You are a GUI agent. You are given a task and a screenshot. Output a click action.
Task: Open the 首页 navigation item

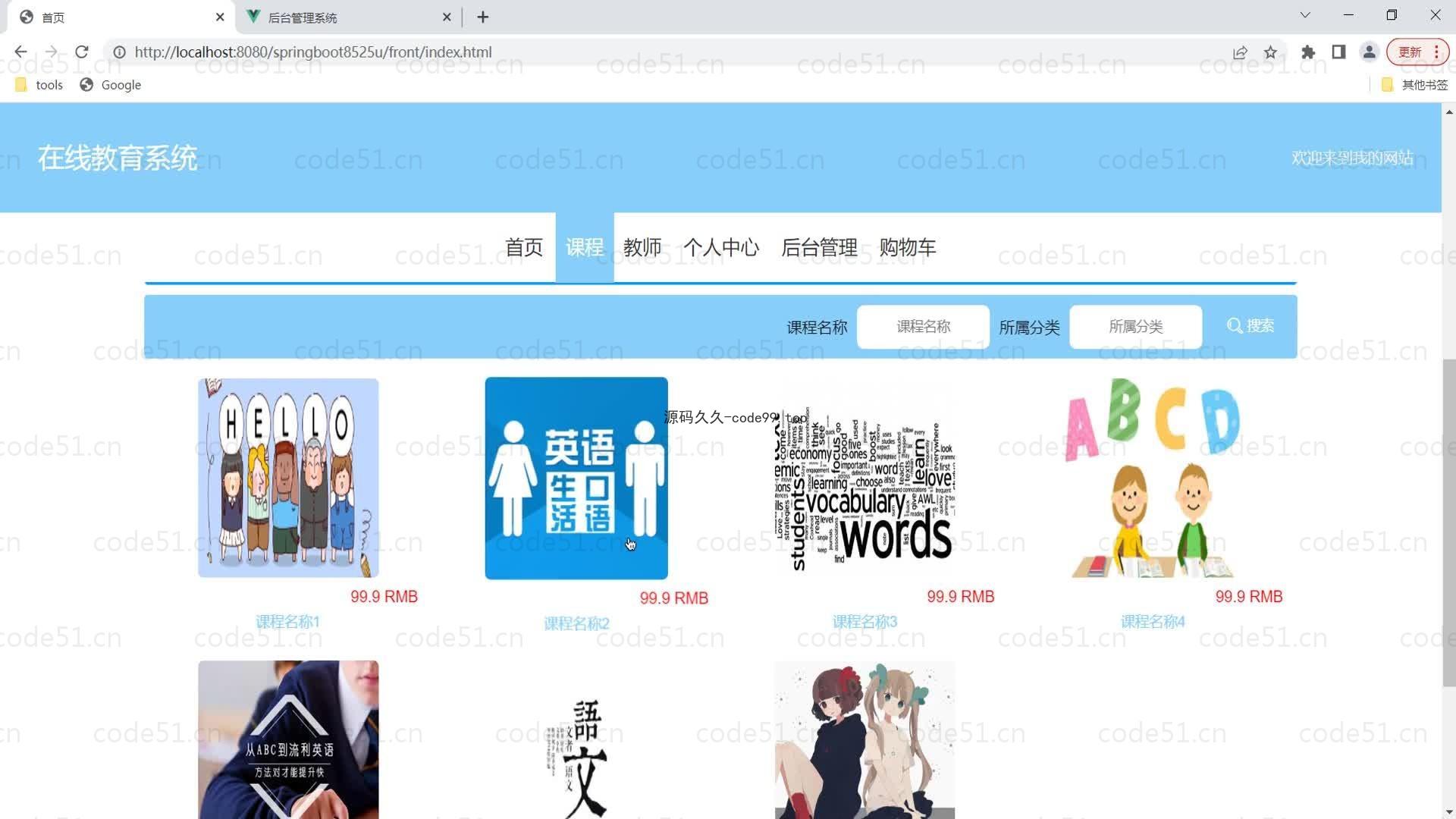524,247
